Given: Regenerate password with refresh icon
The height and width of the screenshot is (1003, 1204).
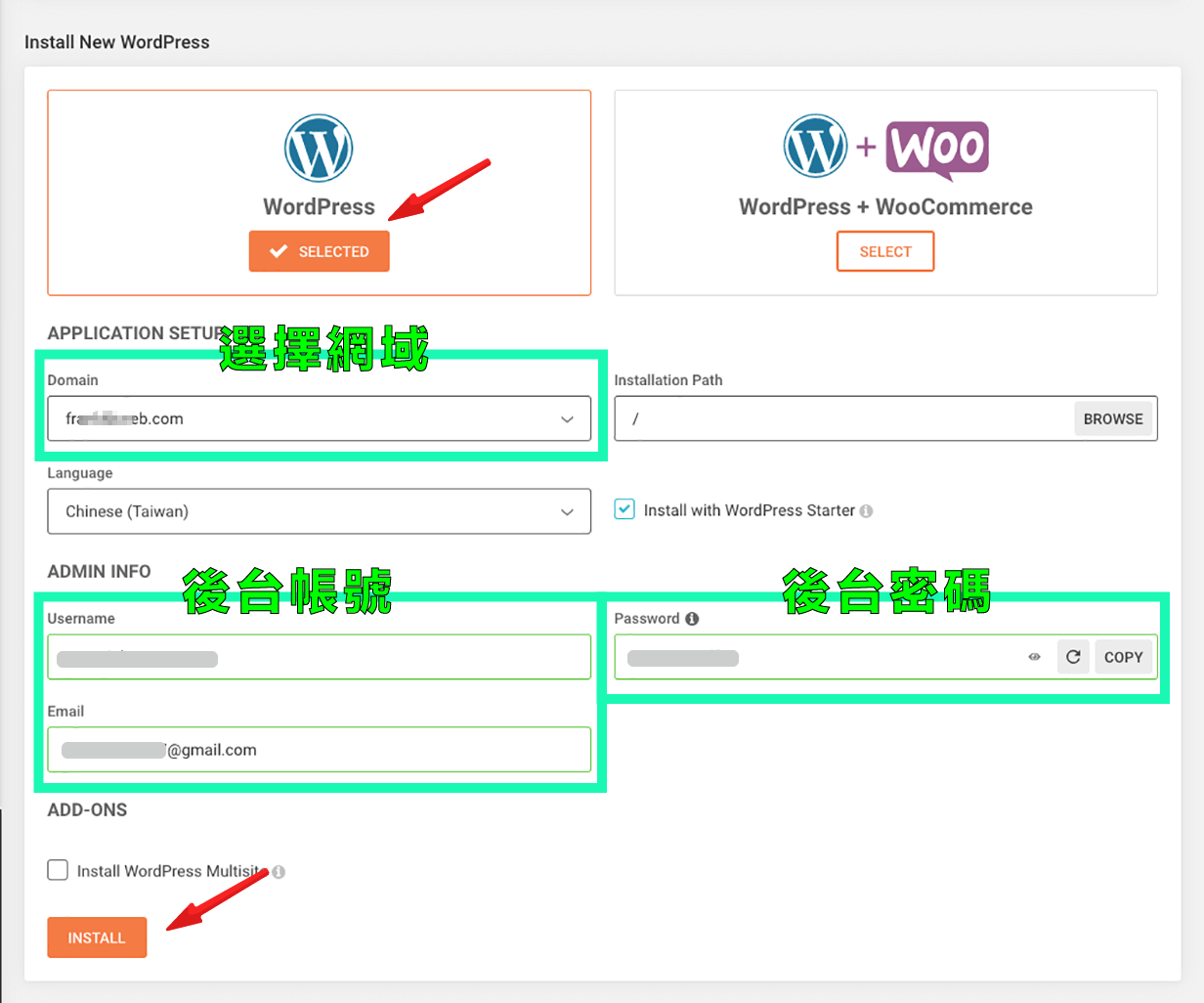Looking at the screenshot, I should coord(1073,657).
